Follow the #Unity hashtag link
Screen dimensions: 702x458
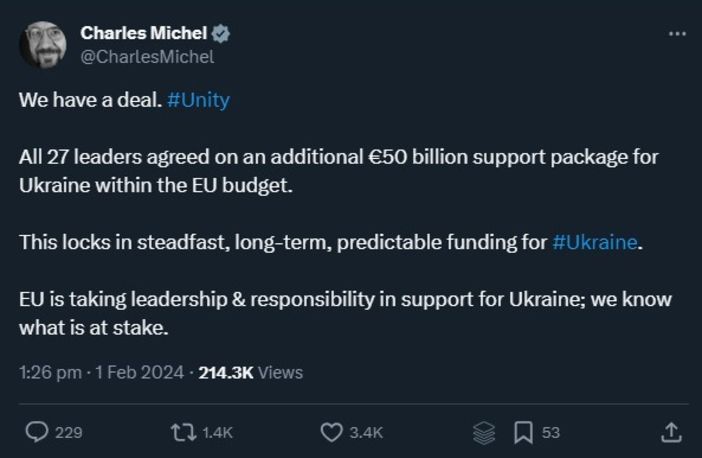199,102
